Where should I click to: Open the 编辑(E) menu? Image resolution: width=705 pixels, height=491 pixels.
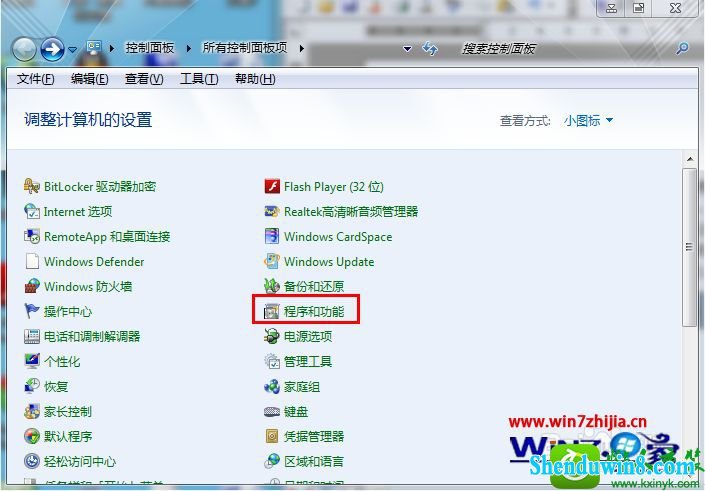tap(89, 79)
